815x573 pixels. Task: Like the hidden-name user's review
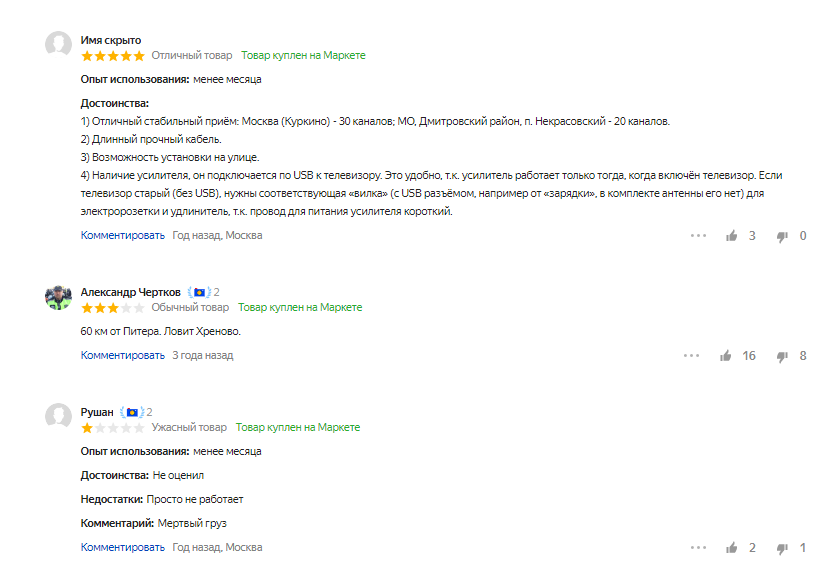coord(732,236)
